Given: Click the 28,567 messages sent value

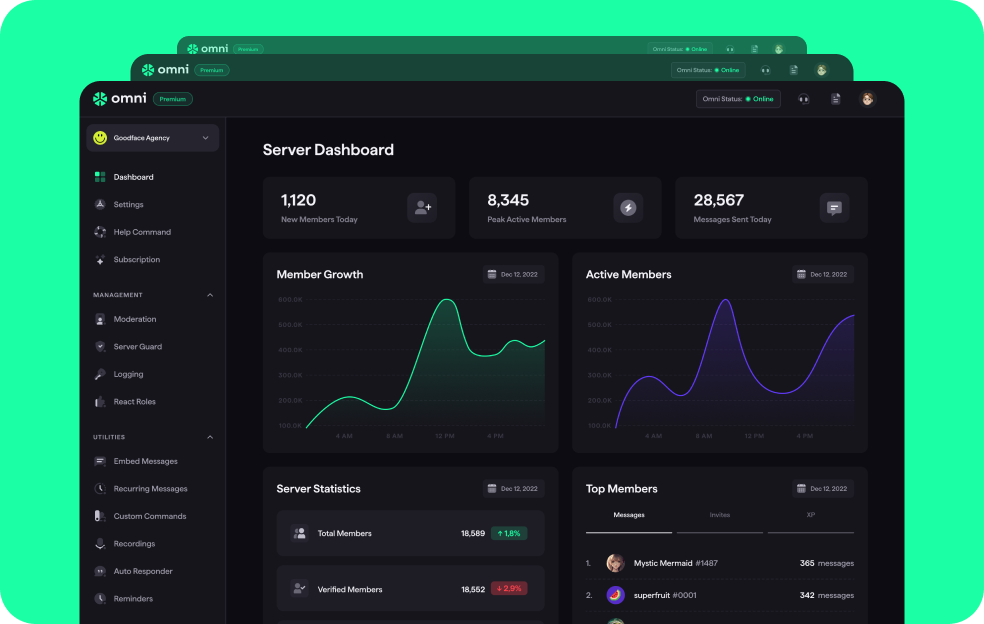Looking at the screenshot, I should point(719,200).
